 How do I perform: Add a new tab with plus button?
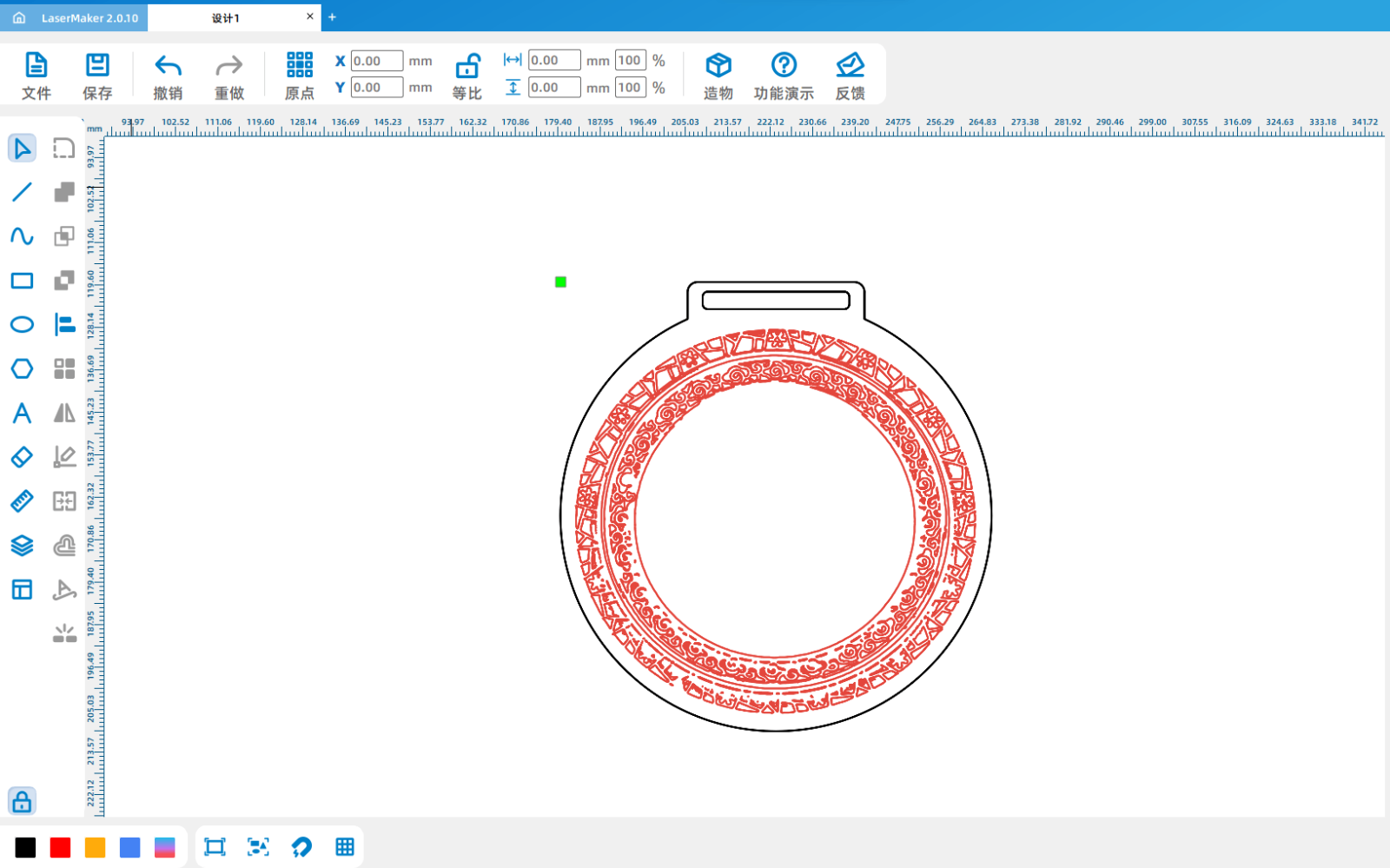332,17
